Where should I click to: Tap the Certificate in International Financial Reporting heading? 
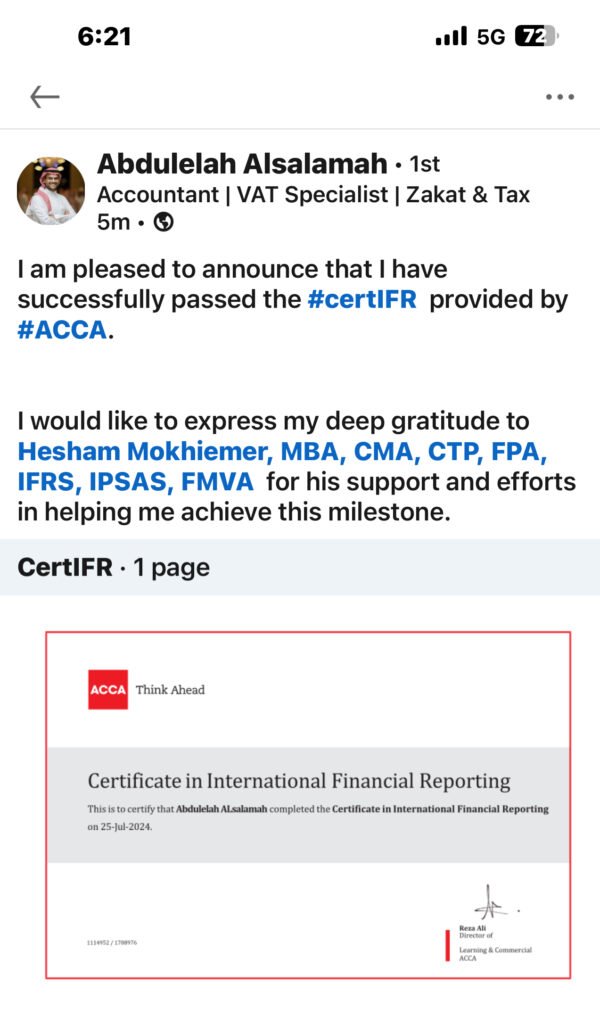pyautogui.click(x=299, y=781)
